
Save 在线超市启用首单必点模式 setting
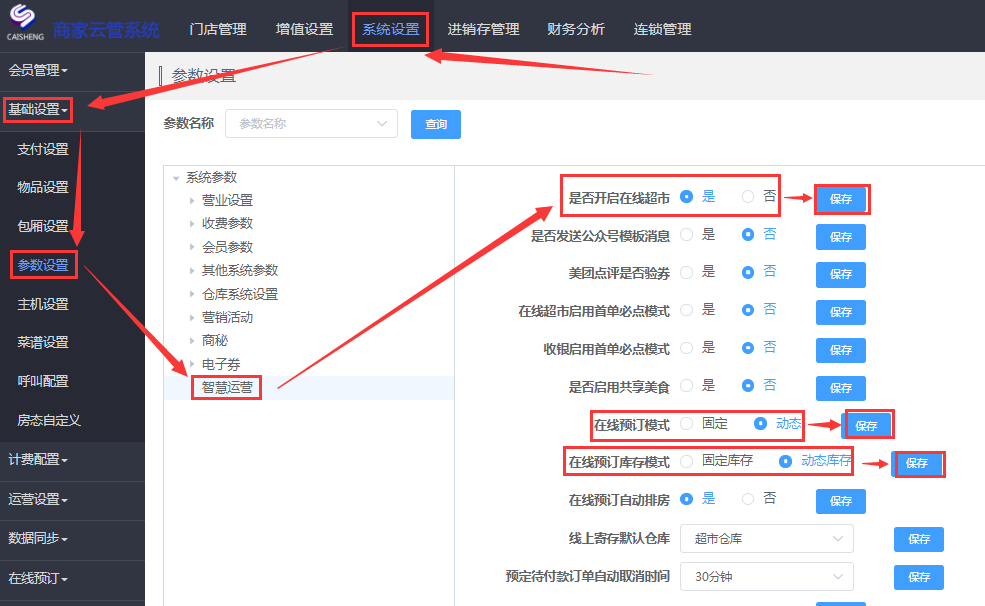click(841, 313)
